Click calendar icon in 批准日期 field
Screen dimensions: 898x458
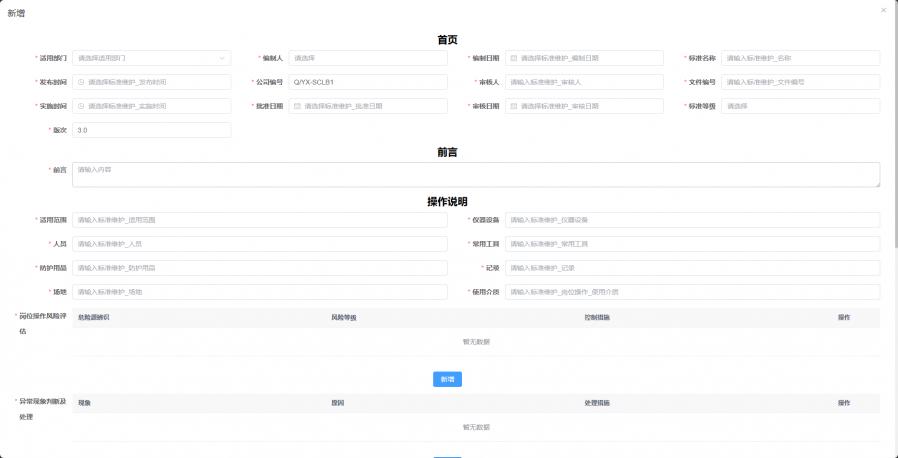pyautogui.click(x=297, y=106)
